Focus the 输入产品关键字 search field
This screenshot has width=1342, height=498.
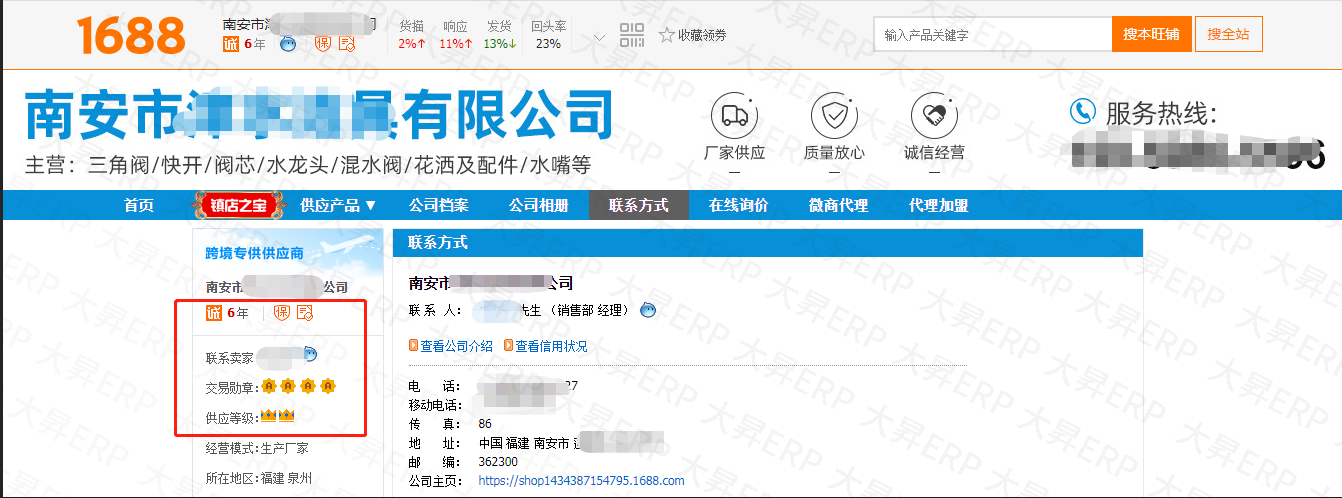[x=992, y=35]
